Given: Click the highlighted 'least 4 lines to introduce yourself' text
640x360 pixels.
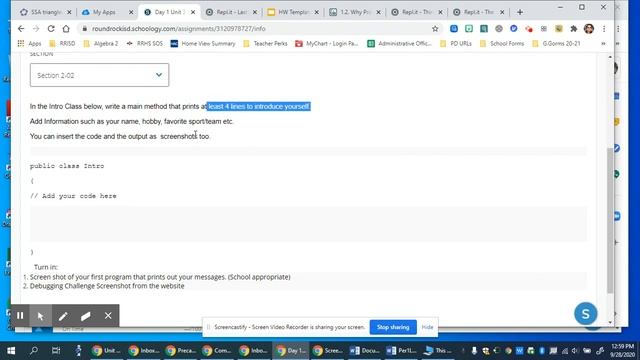Looking at the screenshot, I should (259, 107).
